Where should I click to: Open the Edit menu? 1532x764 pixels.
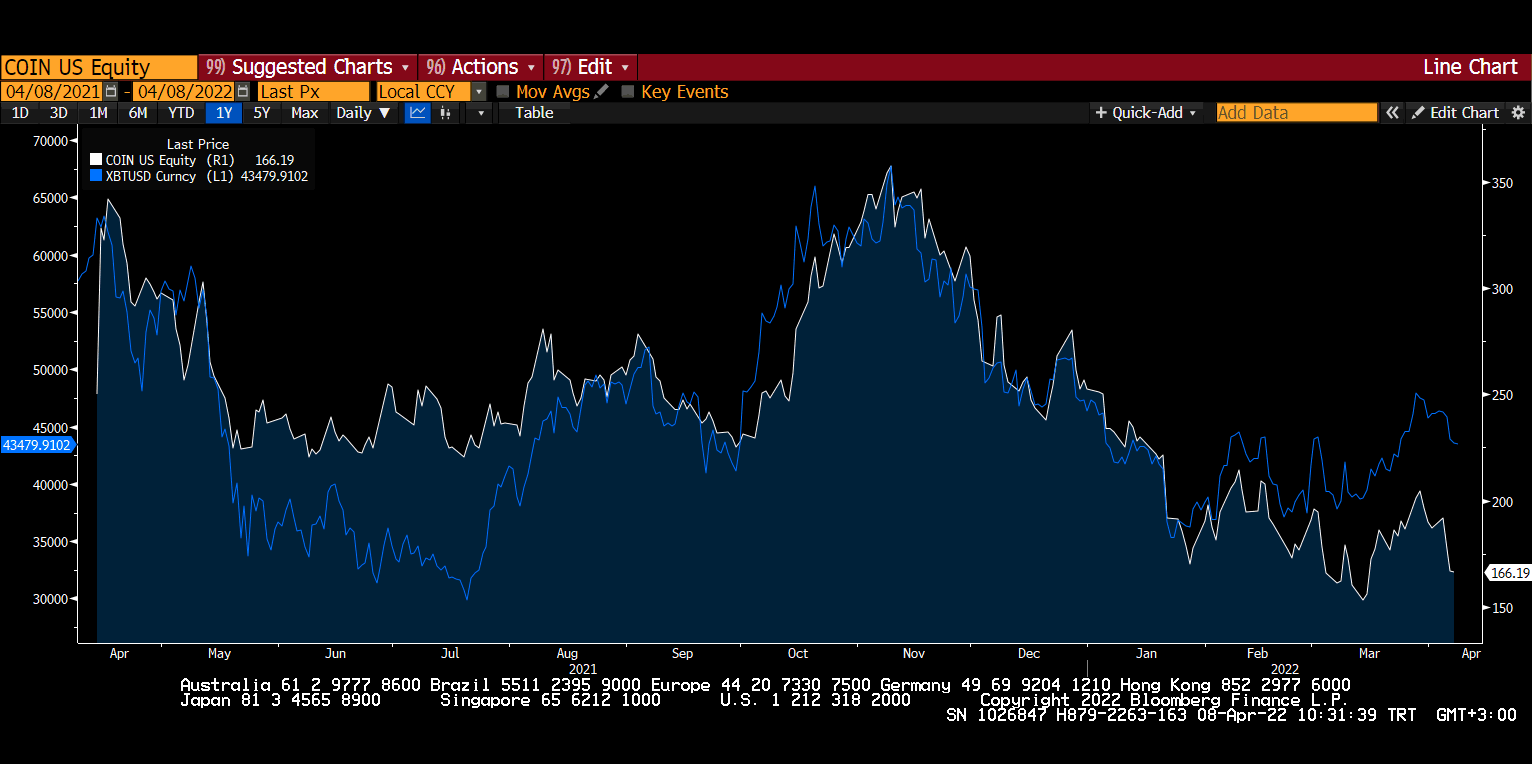coord(591,67)
